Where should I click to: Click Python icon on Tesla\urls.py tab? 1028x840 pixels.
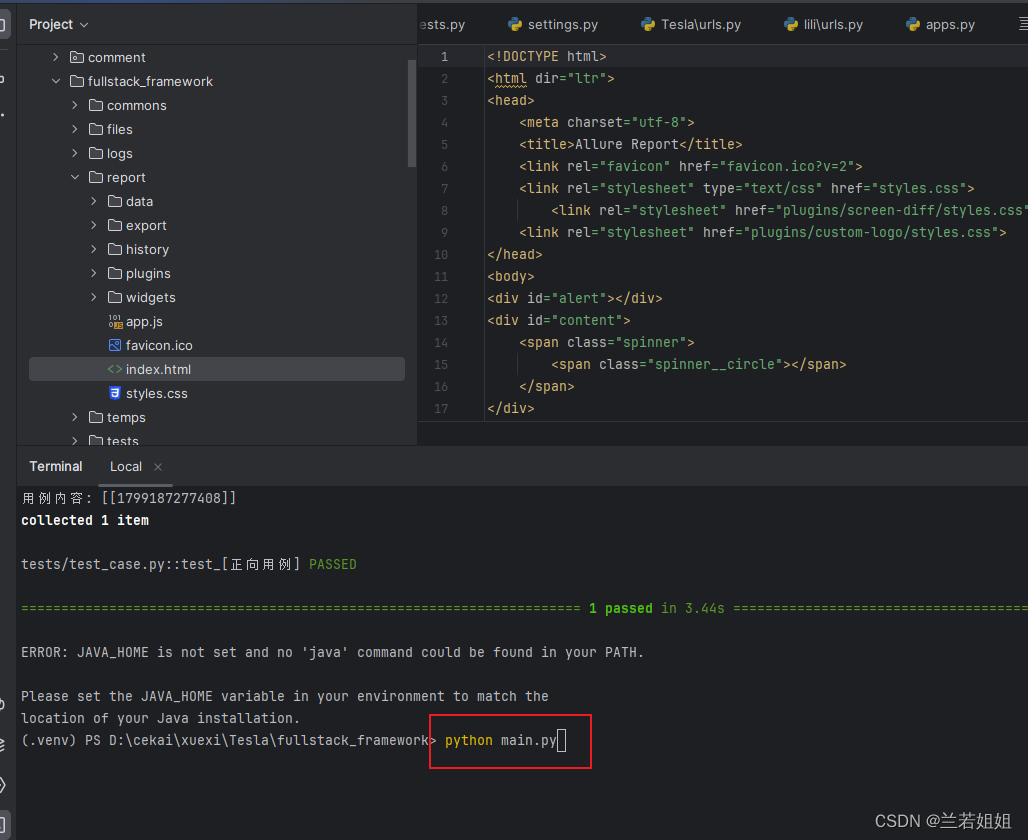pos(648,24)
